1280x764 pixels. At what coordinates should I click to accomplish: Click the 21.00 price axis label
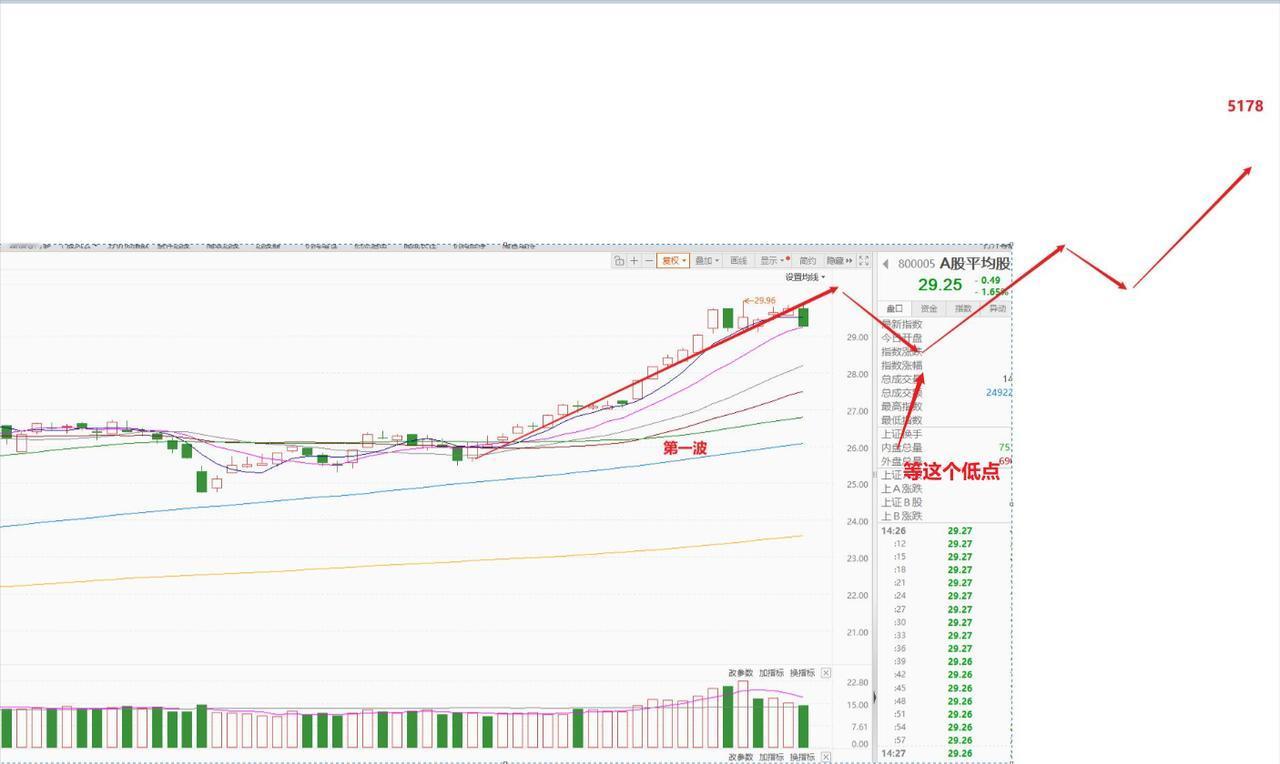(858, 632)
